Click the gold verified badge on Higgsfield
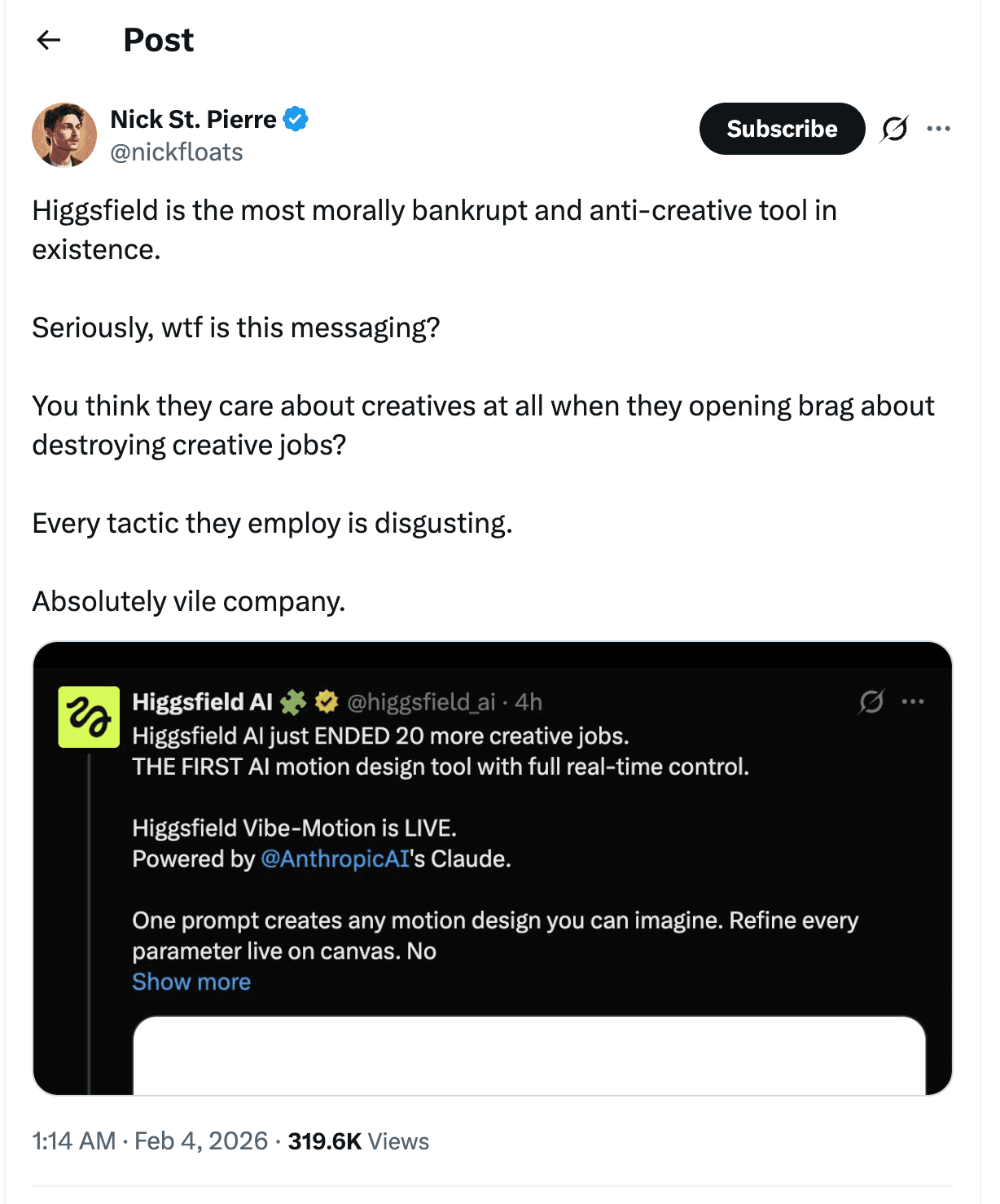The height and width of the screenshot is (1204, 1000). (x=327, y=701)
